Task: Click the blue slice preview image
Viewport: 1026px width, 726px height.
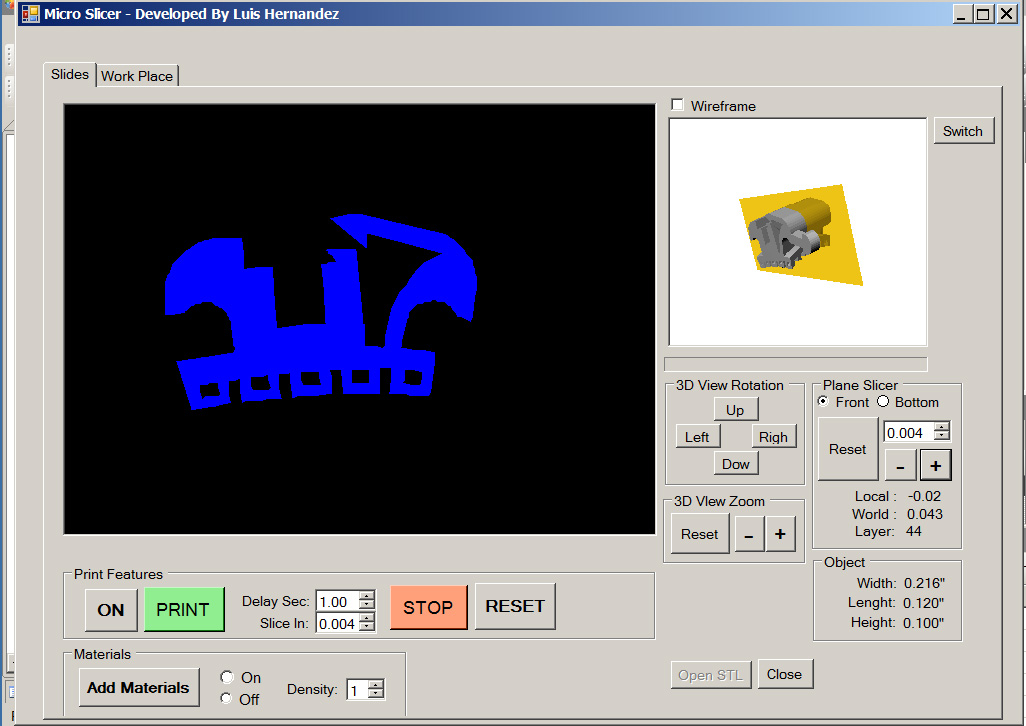Action: pos(360,319)
